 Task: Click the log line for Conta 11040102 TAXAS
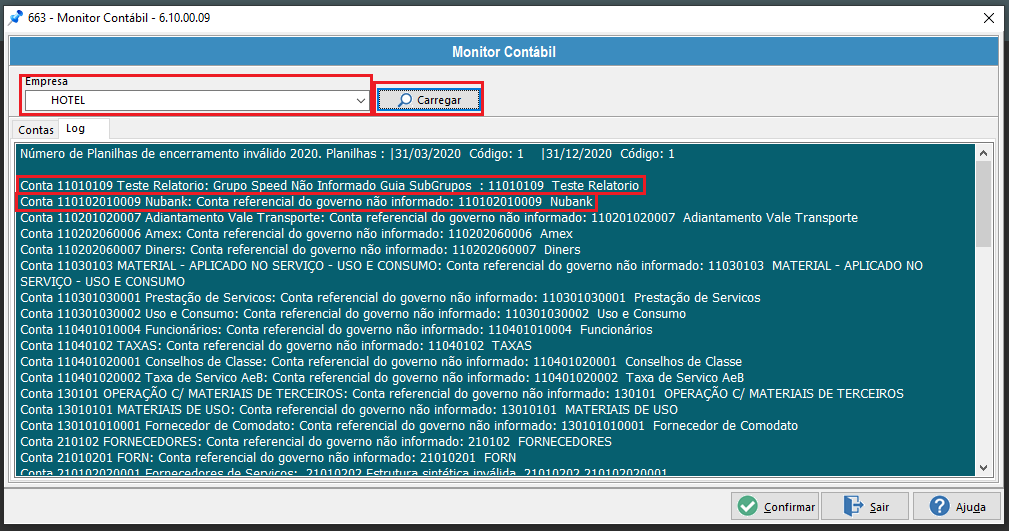tap(275, 346)
